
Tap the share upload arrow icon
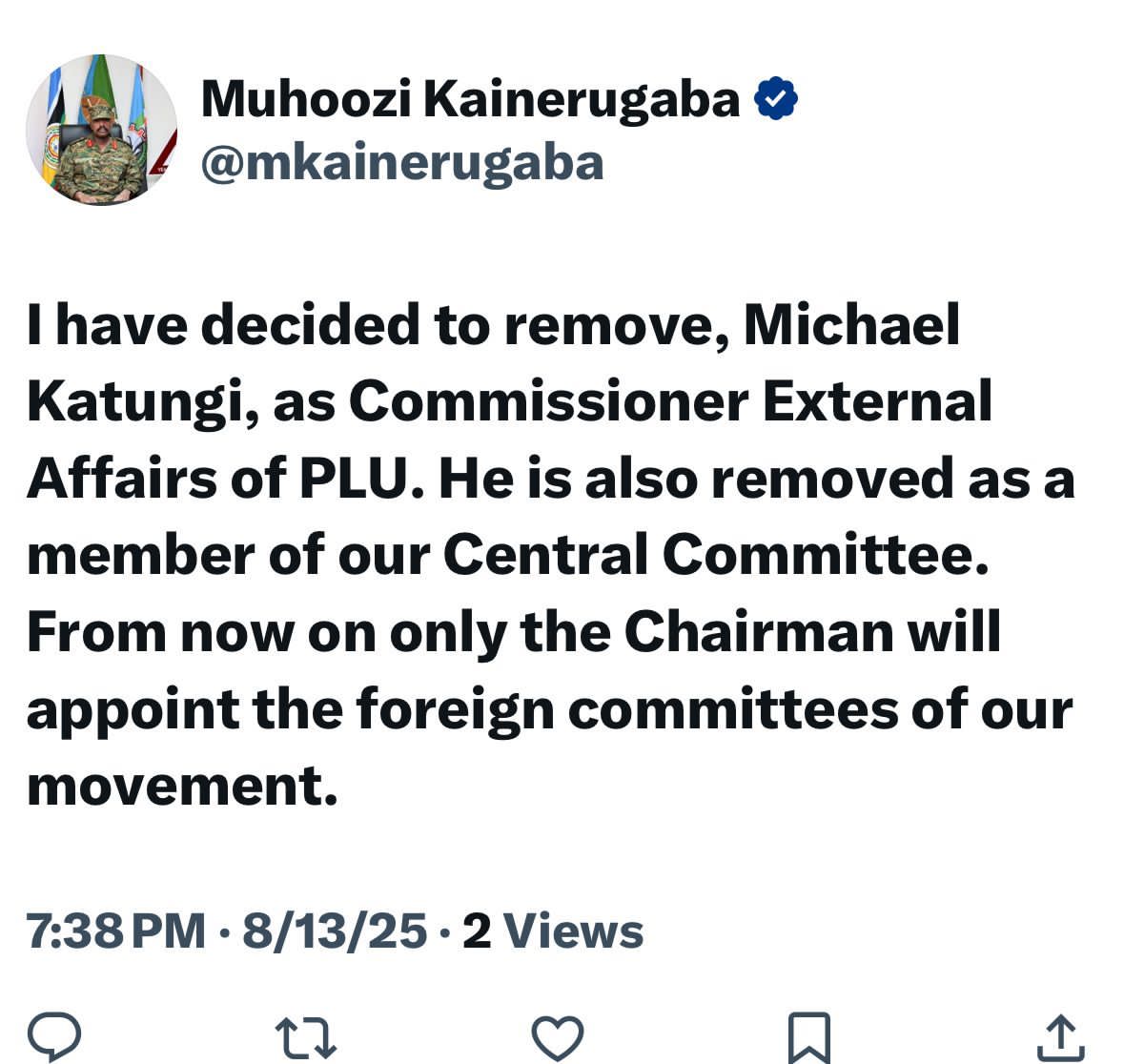[1060, 1038]
